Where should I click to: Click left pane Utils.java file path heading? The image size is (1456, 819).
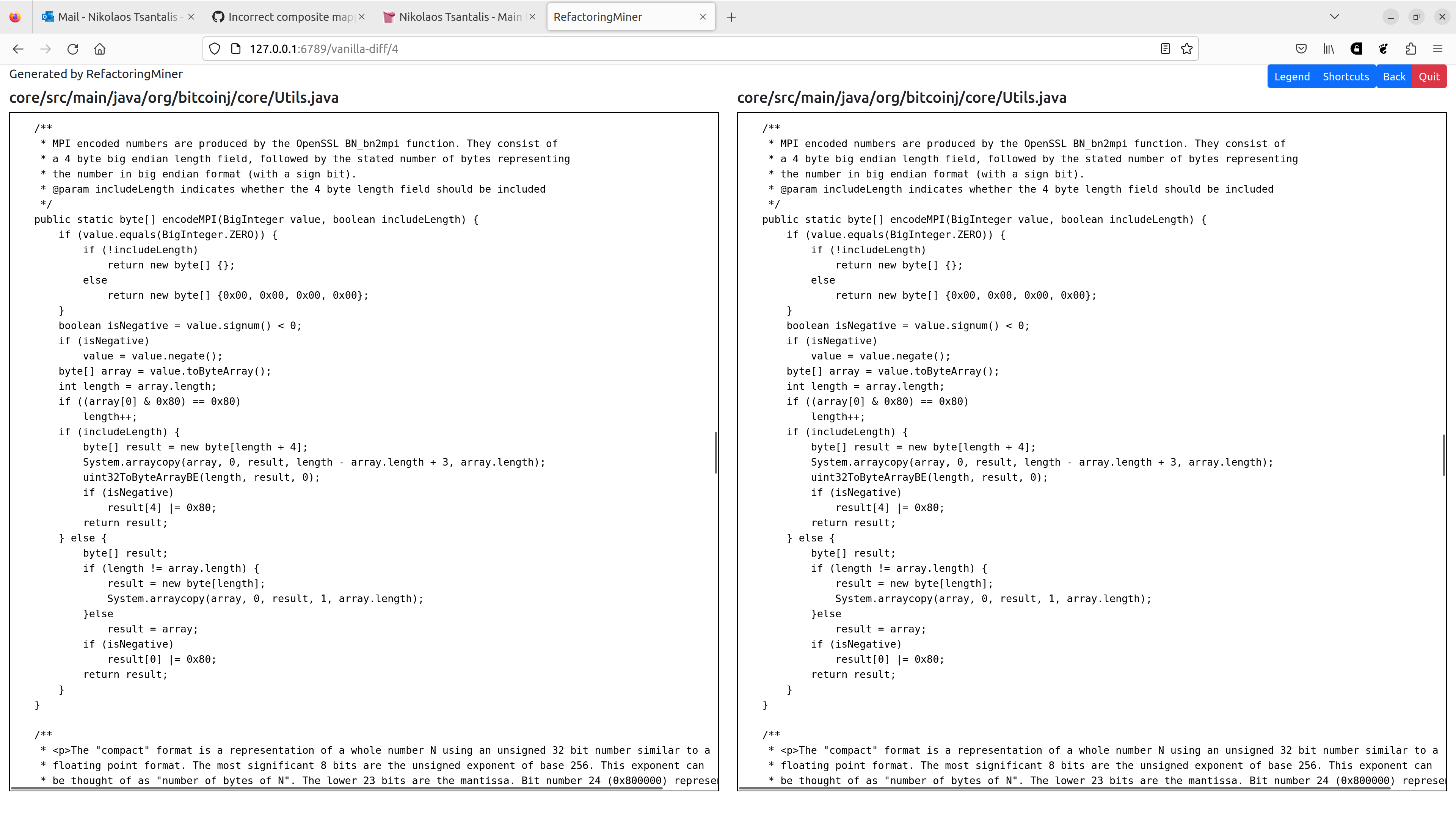174,98
